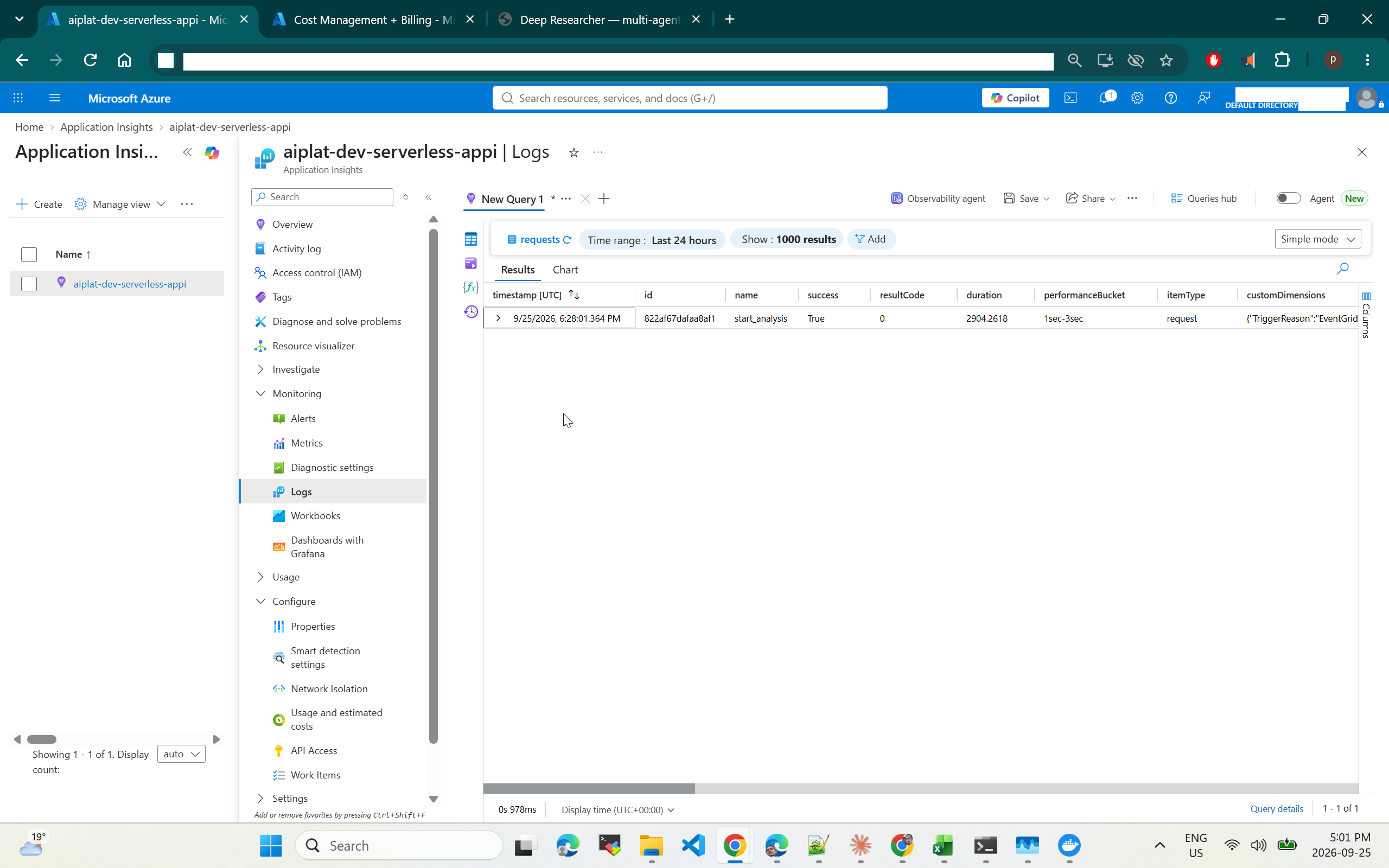Switch to the Chart tab

coord(565,270)
